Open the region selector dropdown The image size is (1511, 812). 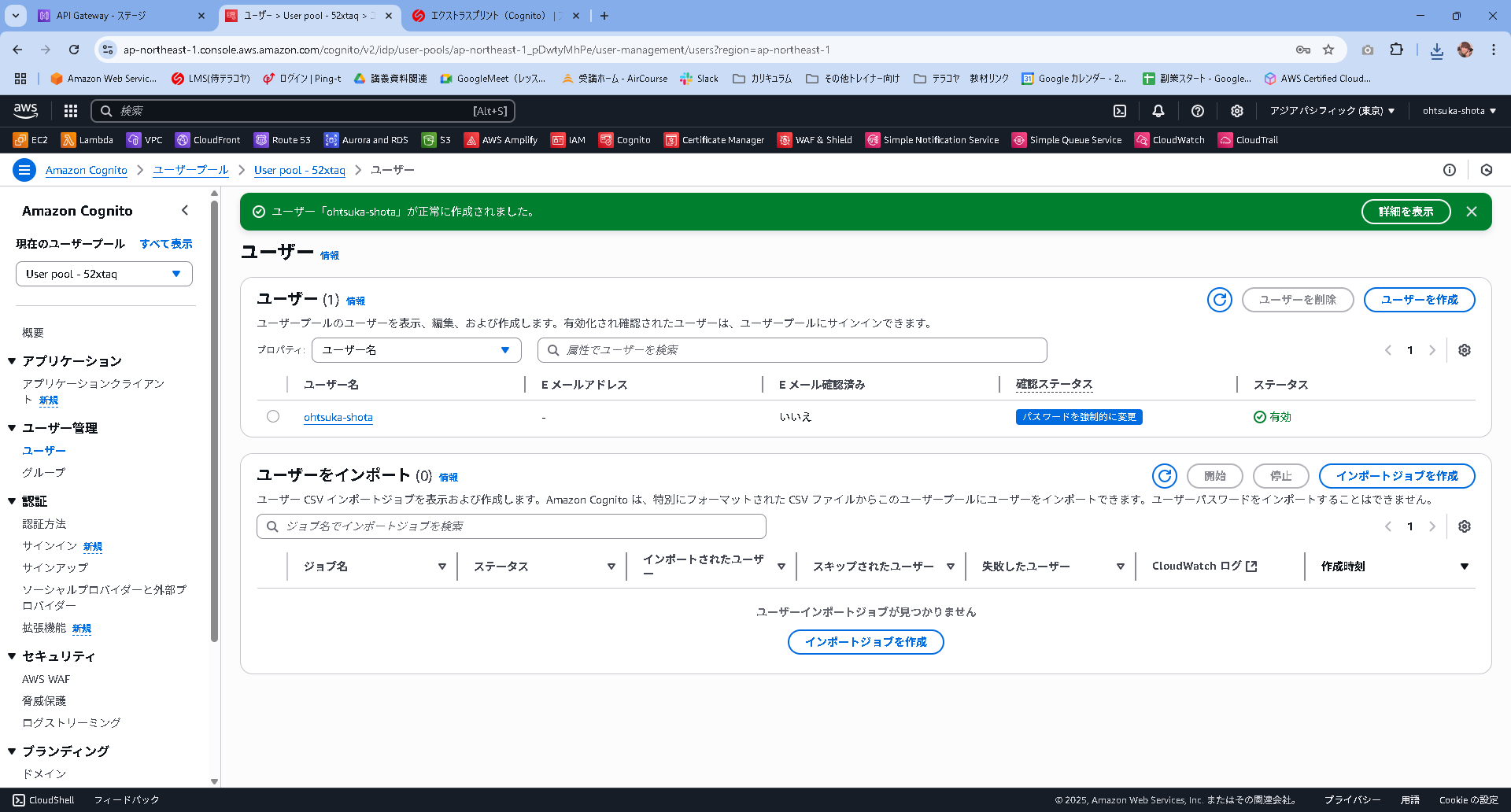(x=1330, y=111)
